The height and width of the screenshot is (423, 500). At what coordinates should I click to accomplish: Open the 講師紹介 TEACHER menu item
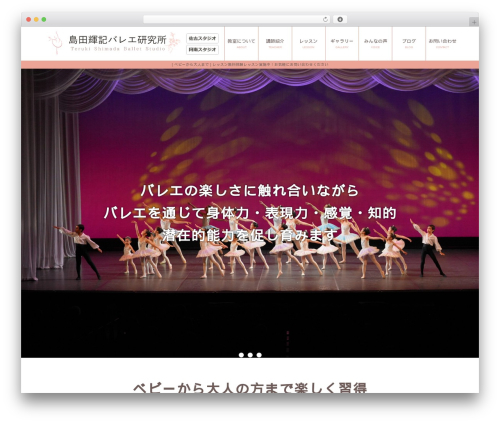[275, 44]
